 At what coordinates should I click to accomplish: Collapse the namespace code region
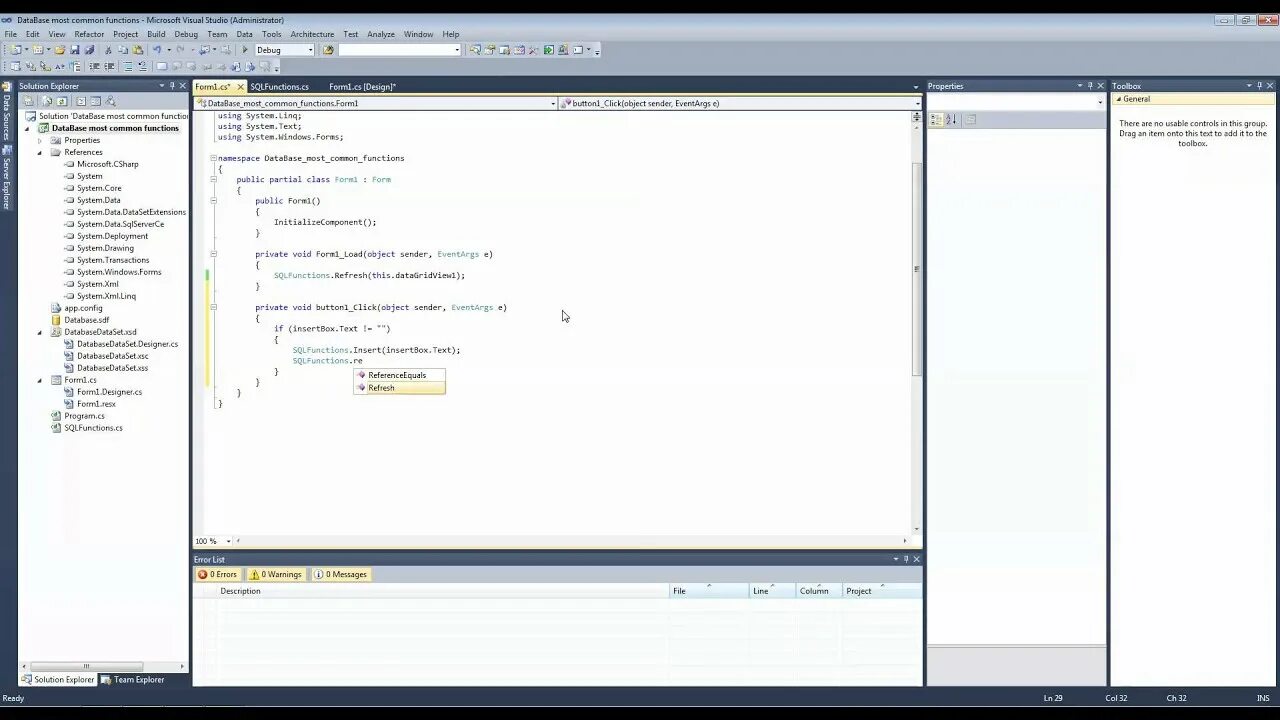click(213, 158)
